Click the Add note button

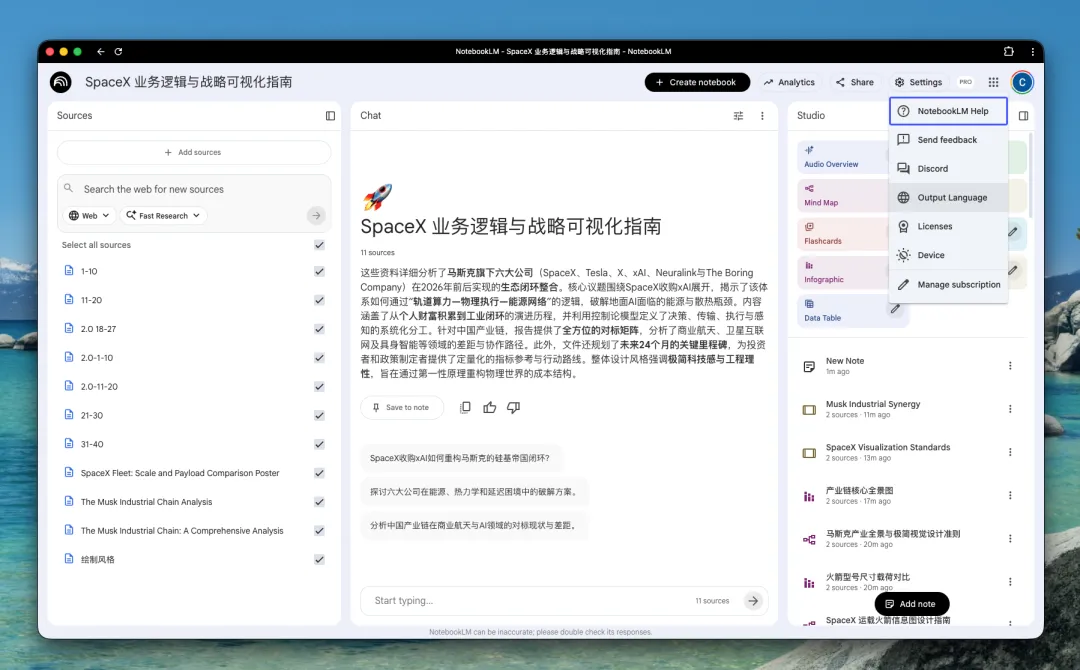pyautogui.click(x=911, y=604)
